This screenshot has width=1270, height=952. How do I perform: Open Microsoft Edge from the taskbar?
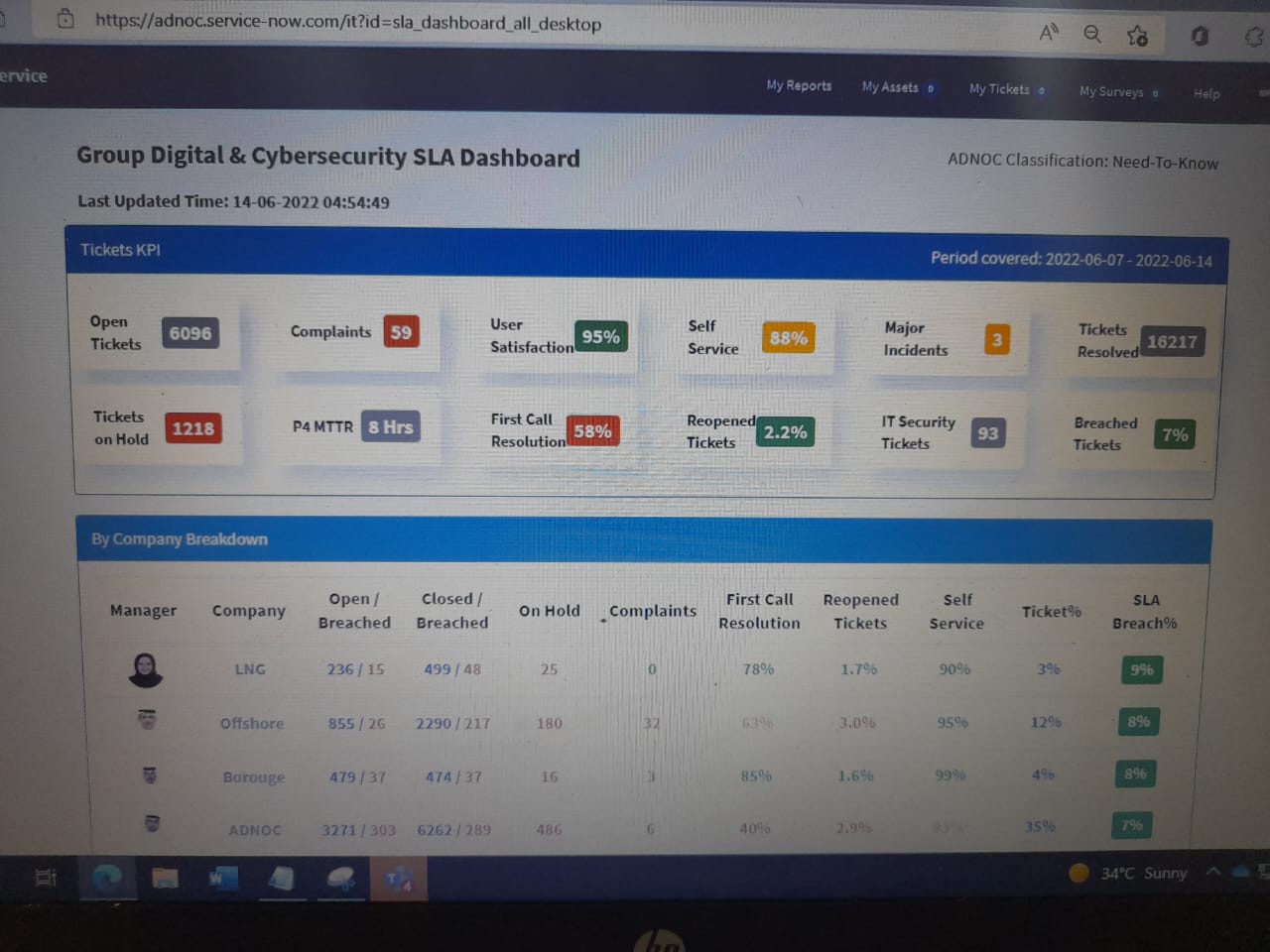coord(107,878)
